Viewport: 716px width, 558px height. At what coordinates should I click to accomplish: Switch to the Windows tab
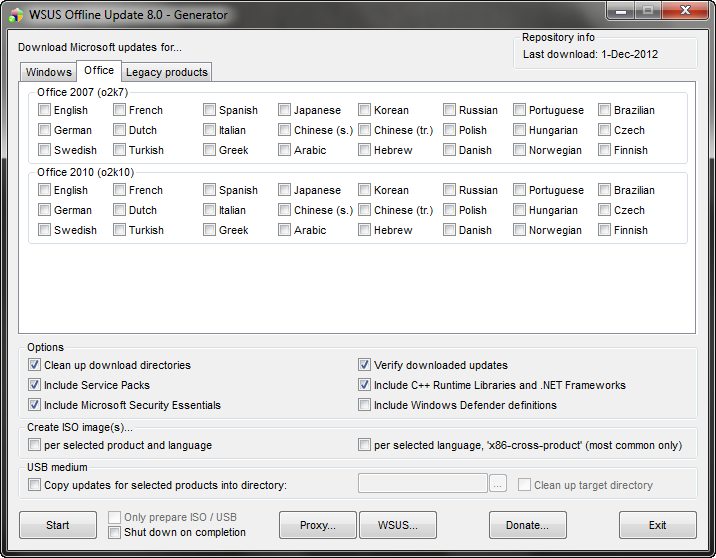[48, 72]
